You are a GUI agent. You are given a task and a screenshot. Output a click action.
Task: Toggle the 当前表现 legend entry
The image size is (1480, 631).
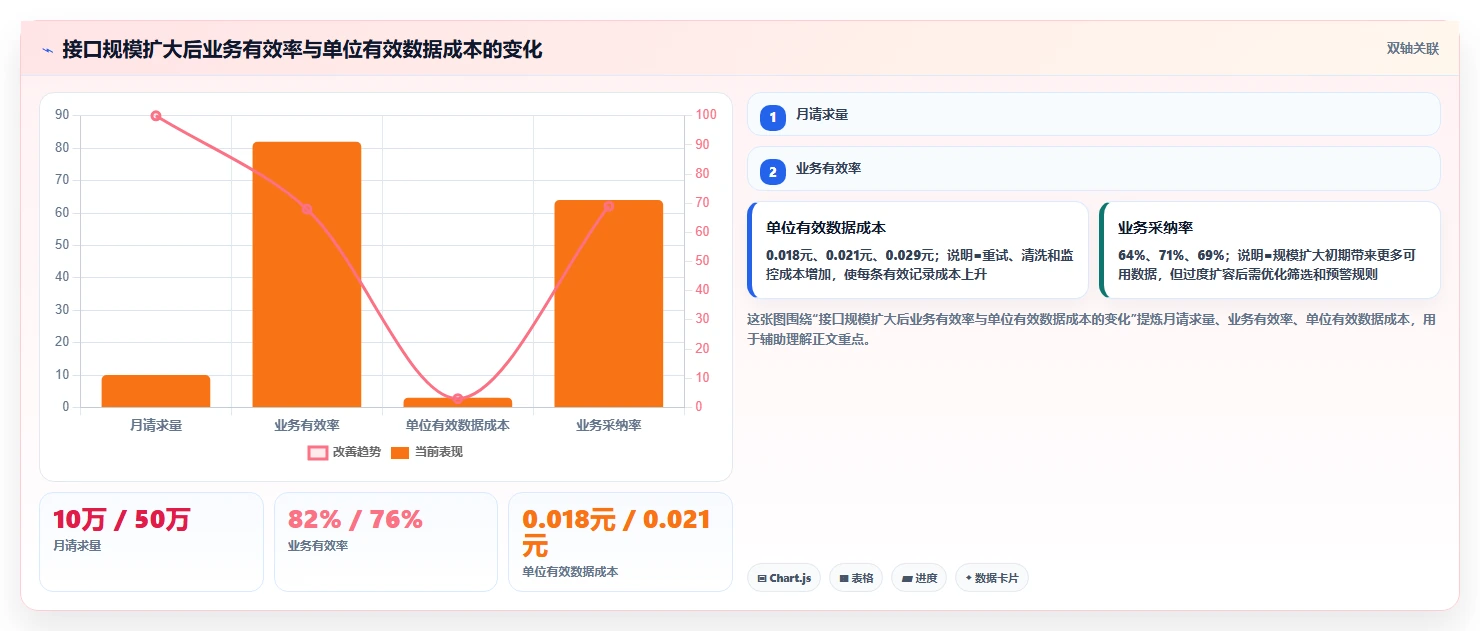[x=427, y=452]
